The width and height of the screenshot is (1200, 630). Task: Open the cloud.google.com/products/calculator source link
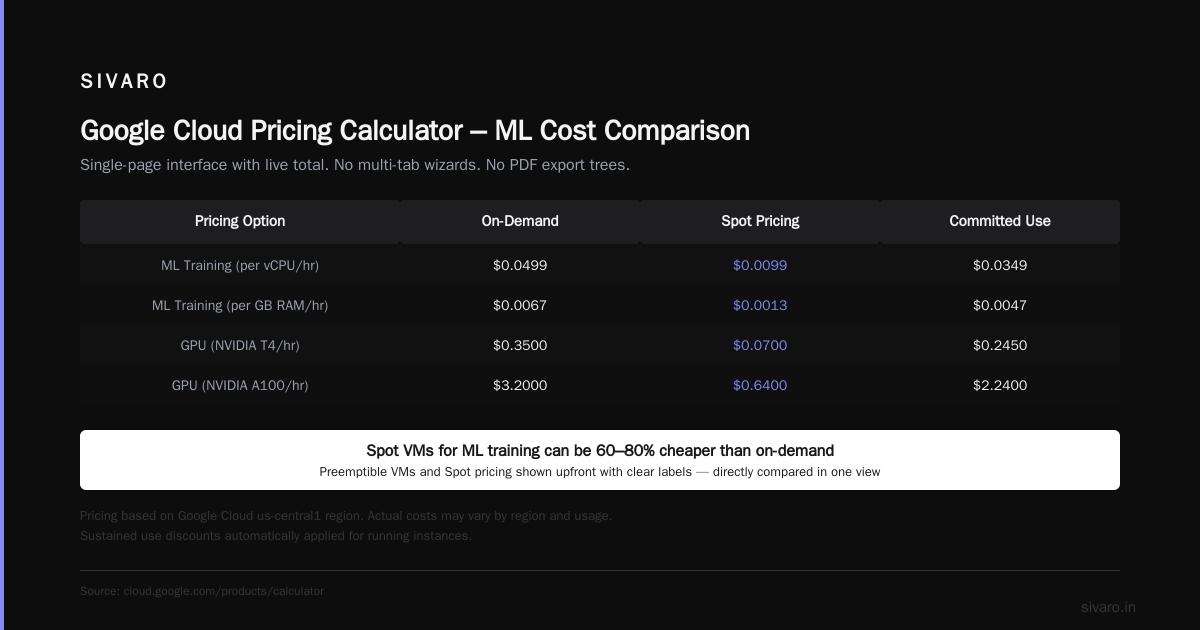click(x=224, y=591)
